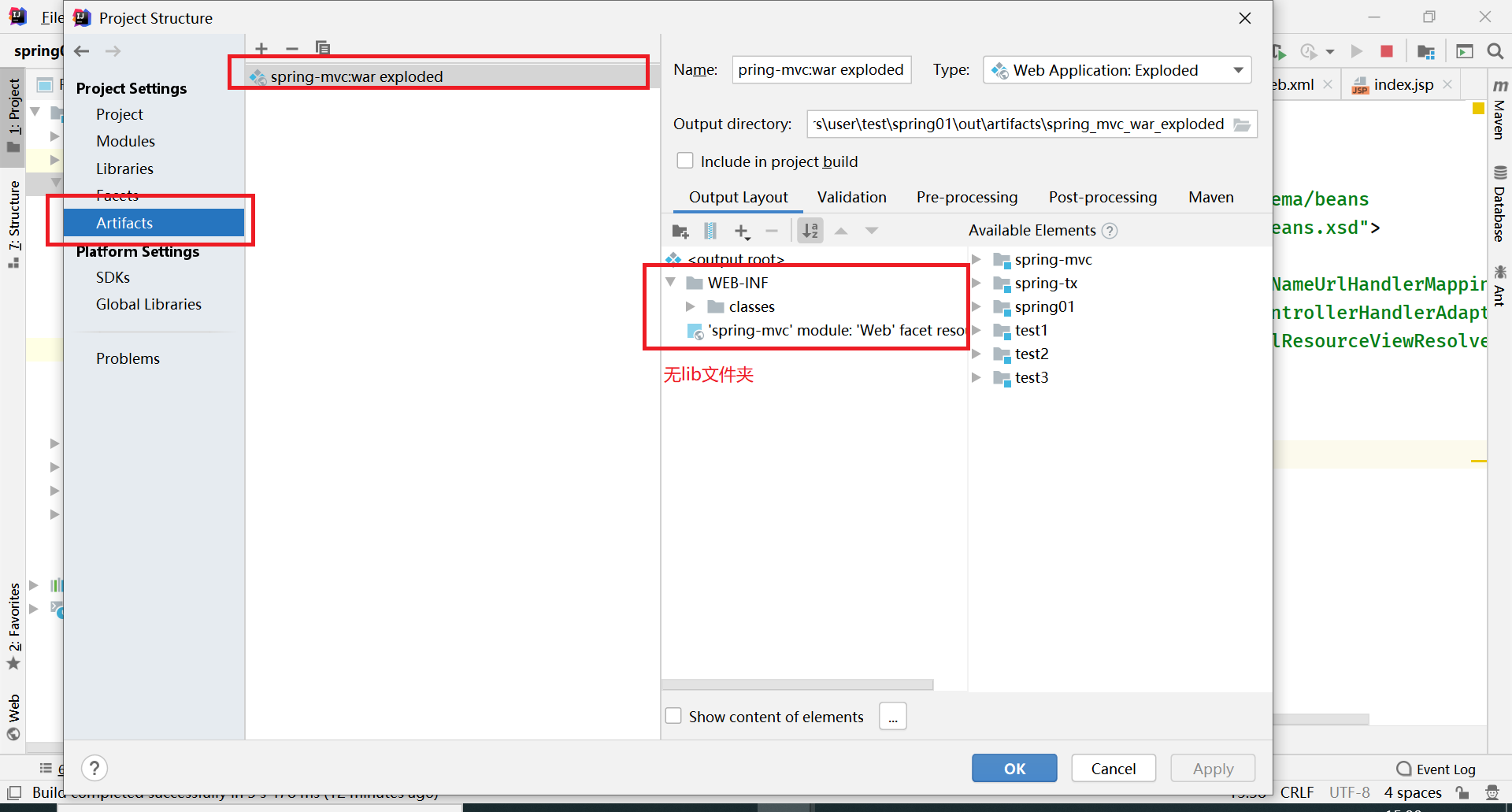Click the Apply button
Image resolution: width=1512 pixels, height=812 pixels.
pos(1213,768)
